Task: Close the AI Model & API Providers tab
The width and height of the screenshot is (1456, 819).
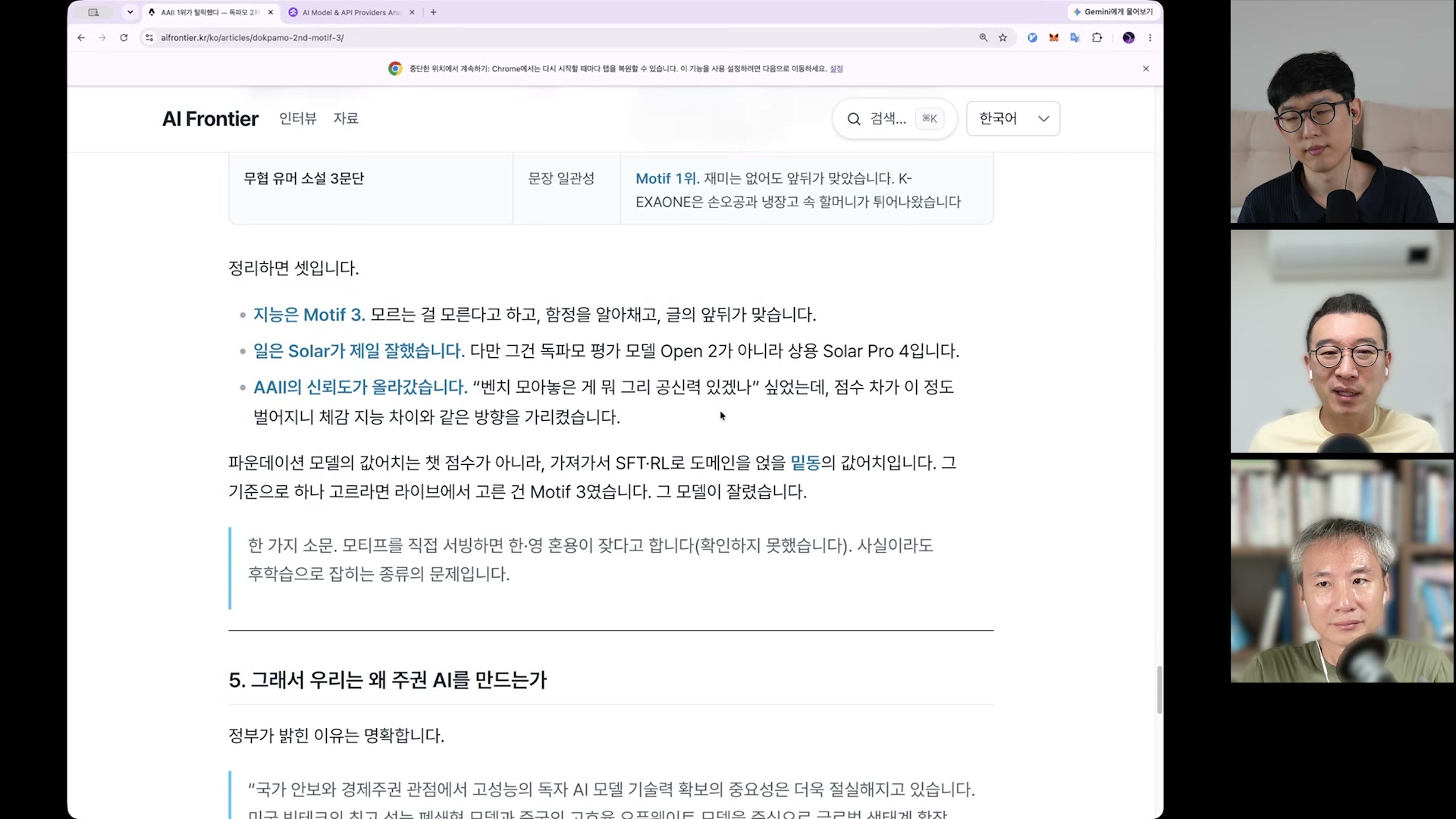Action: click(412, 12)
